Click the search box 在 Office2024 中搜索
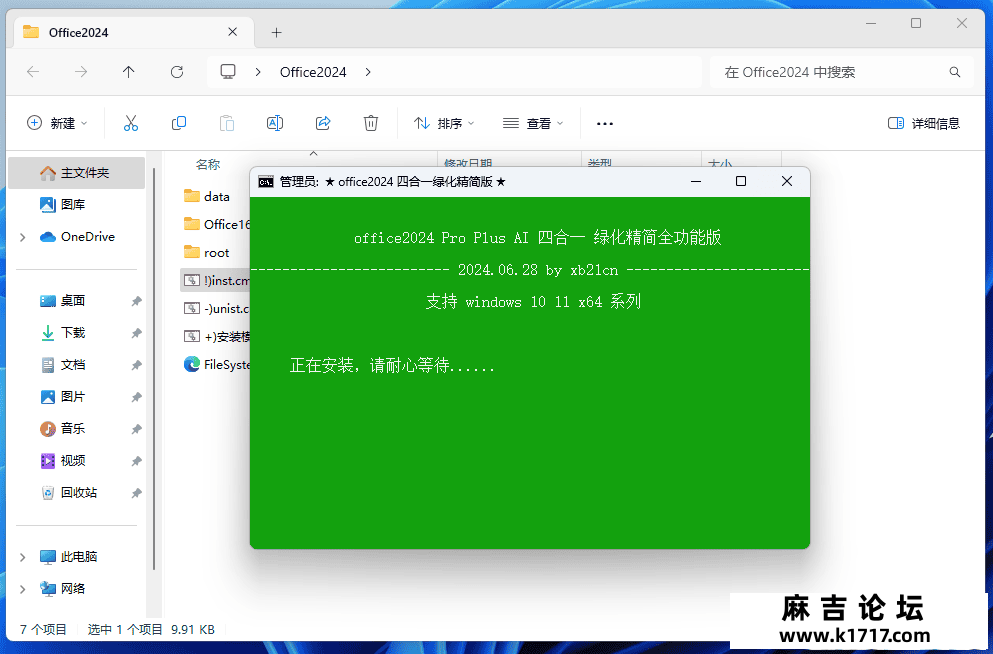Screen dimensions: 993x654 pos(842,72)
